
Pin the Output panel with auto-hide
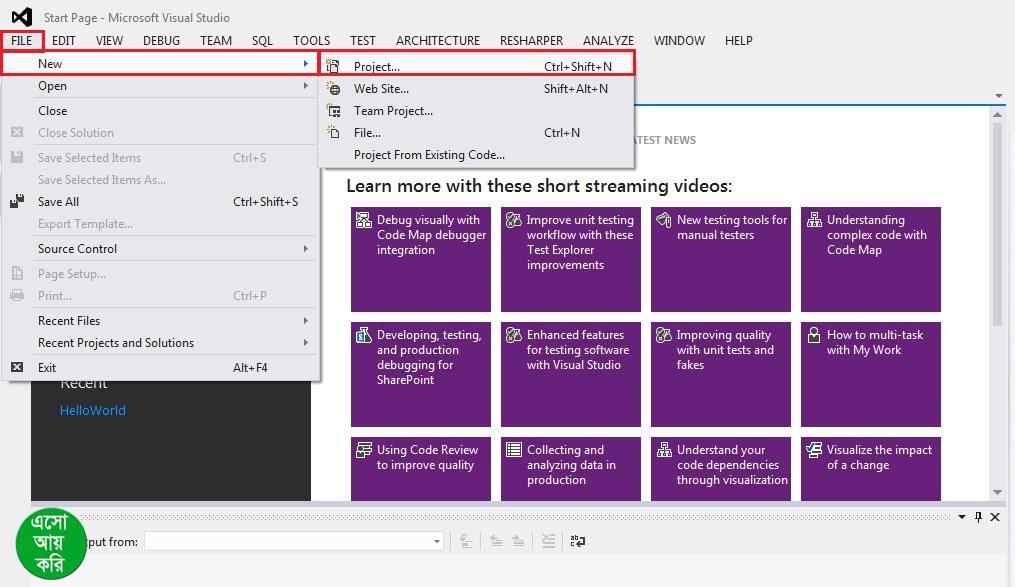point(978,517)
